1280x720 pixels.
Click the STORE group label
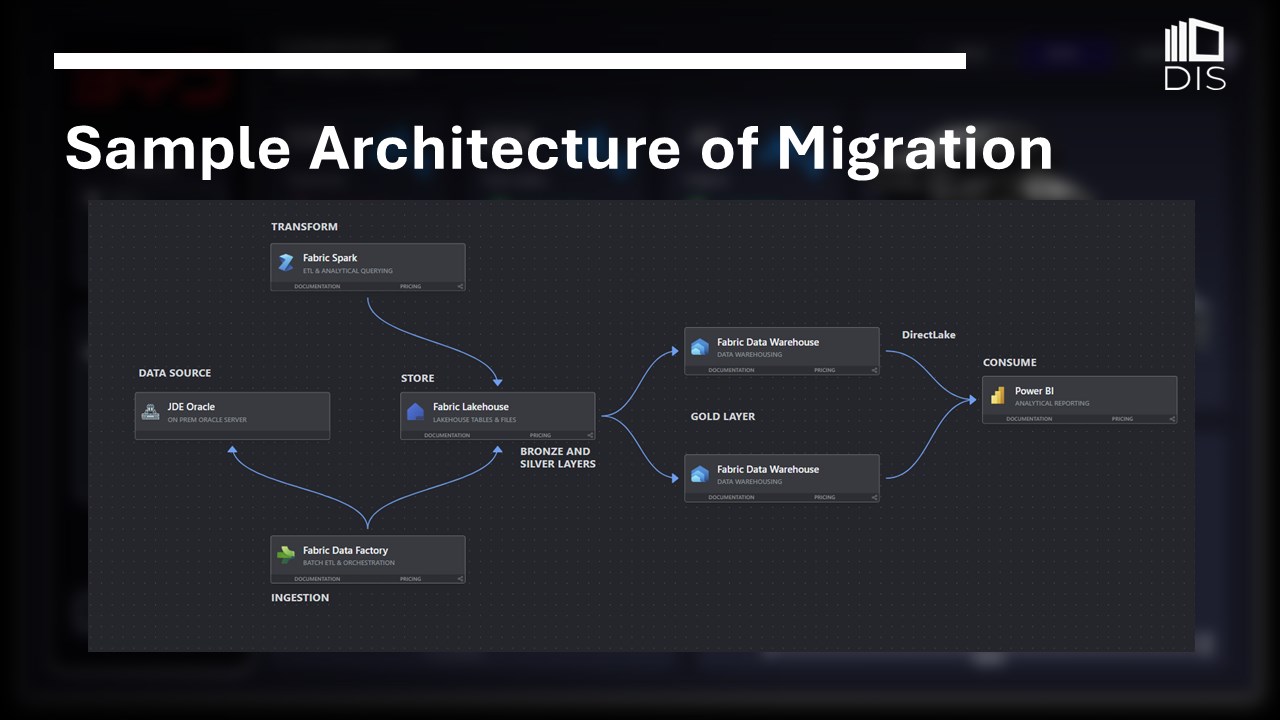(x=418, y=378)
